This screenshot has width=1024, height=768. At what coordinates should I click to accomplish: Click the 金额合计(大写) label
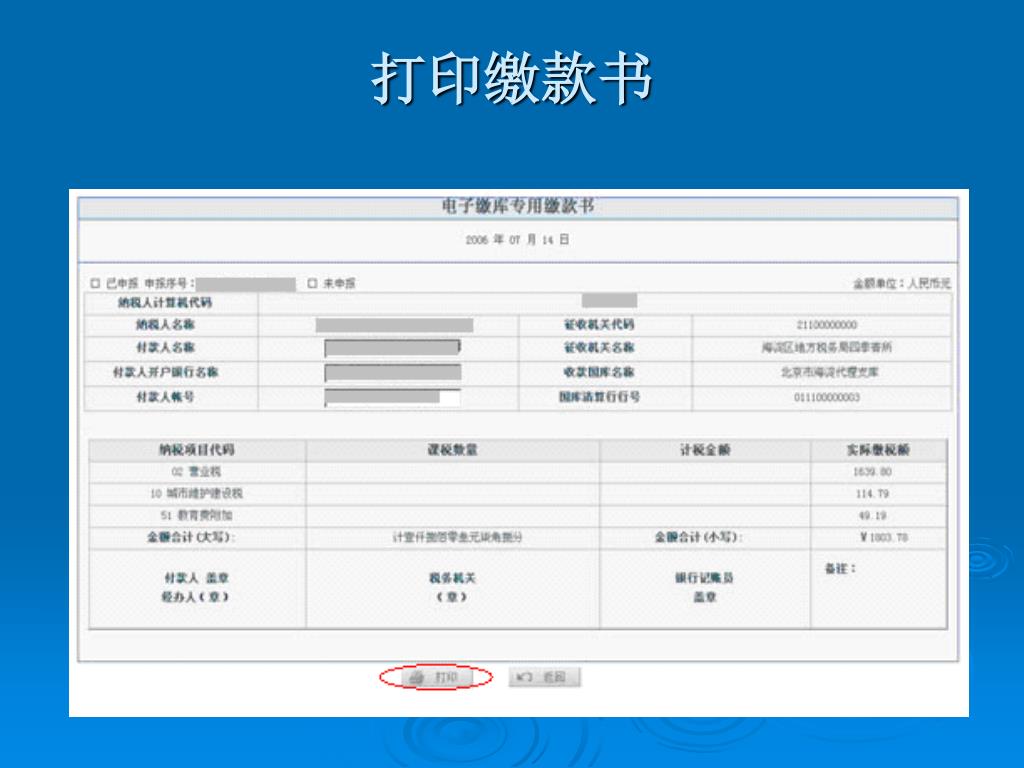click(x=191, y=537)
